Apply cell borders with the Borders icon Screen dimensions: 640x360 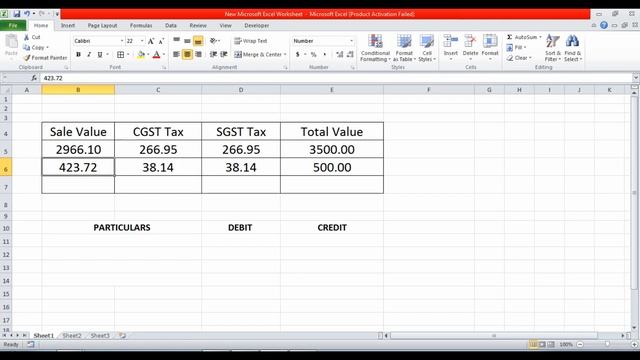[120, 54]
